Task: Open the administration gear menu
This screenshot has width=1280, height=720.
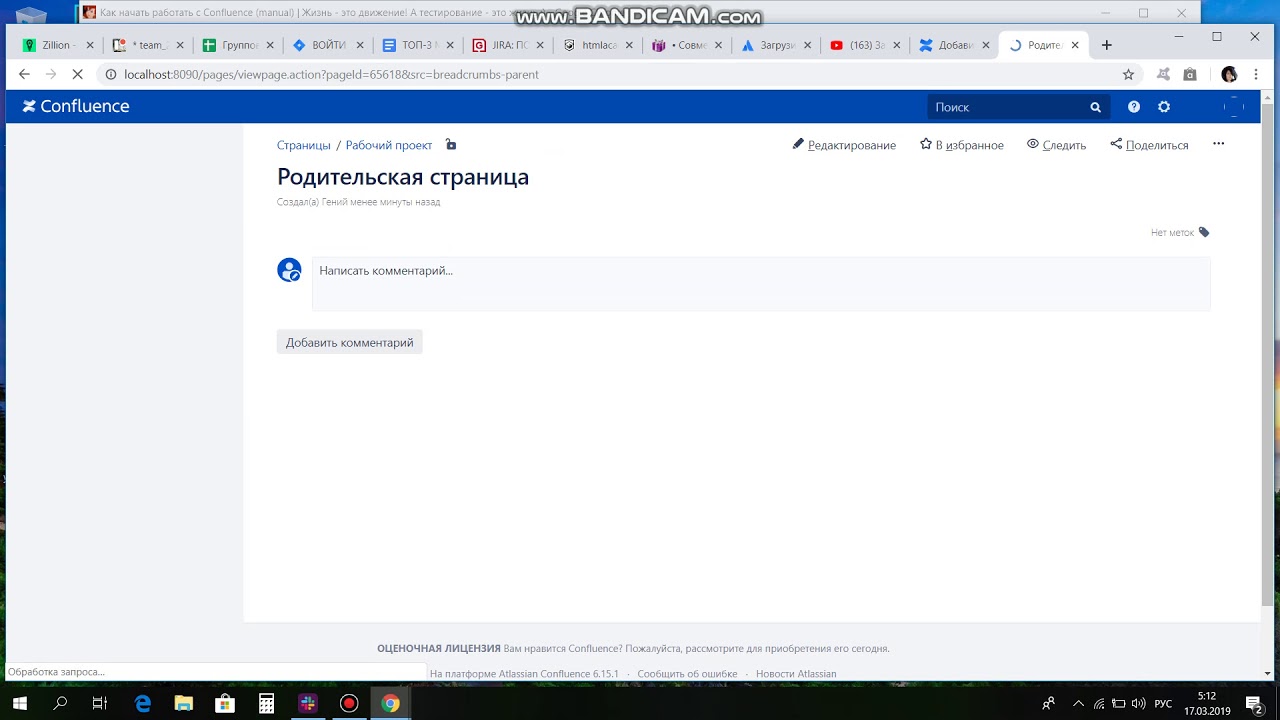Action: 1163,107
